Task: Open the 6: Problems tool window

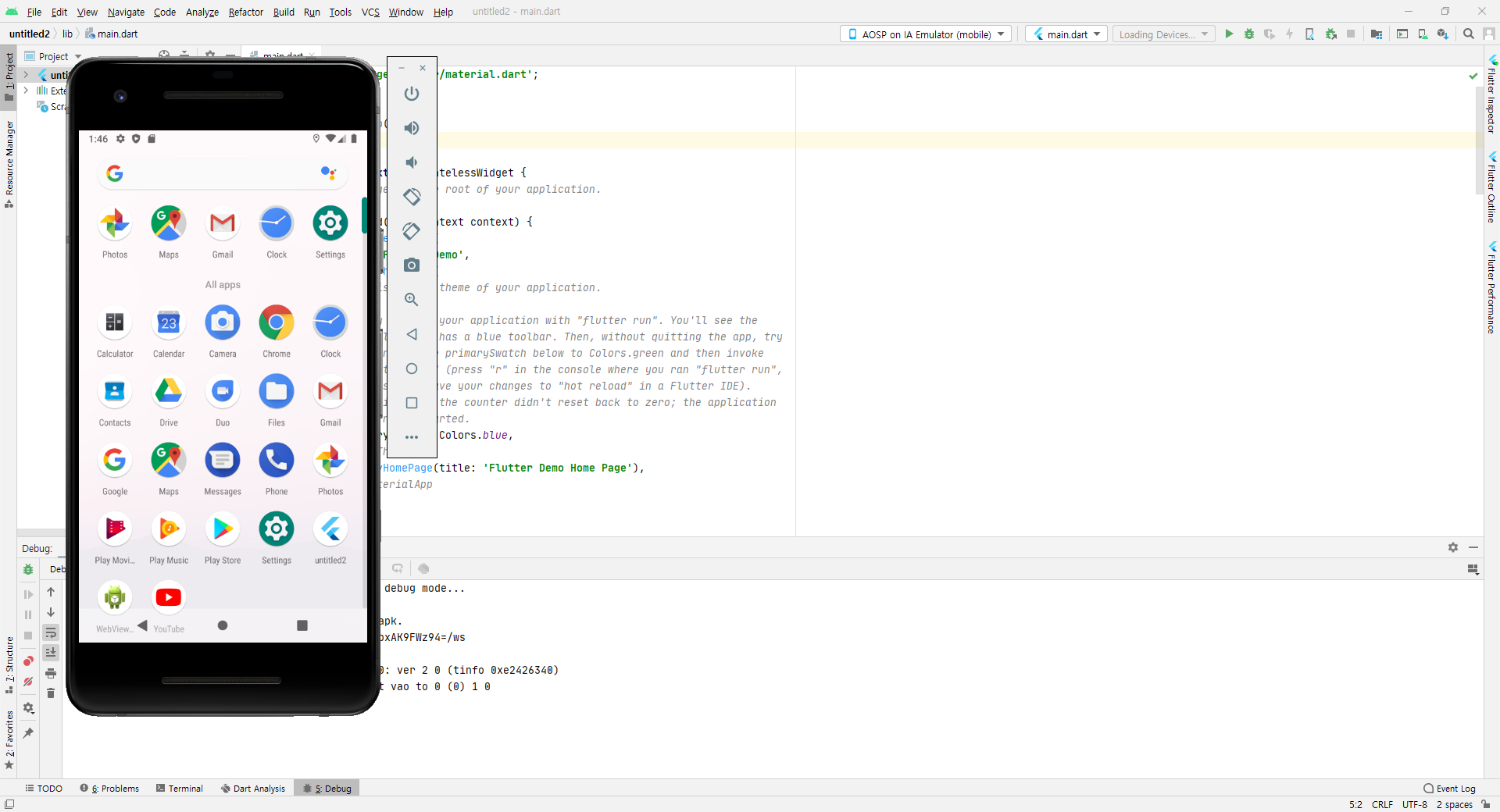Action: 109,789
